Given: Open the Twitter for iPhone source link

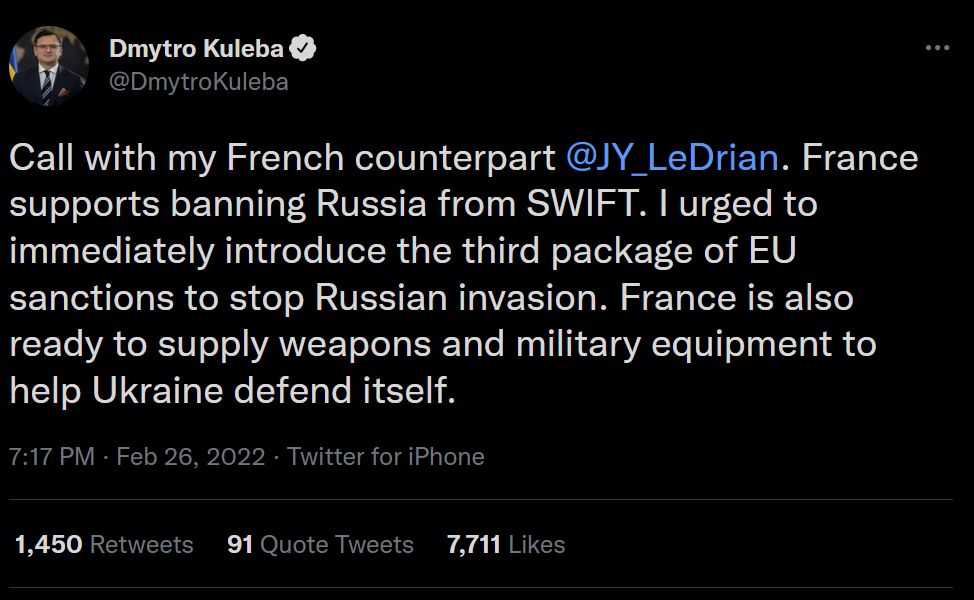Looking at the screenshot, I should tap(386, 457).
